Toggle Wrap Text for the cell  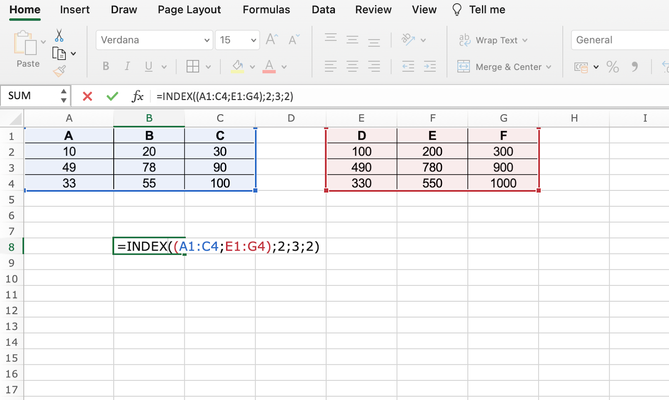pos(488,40)
